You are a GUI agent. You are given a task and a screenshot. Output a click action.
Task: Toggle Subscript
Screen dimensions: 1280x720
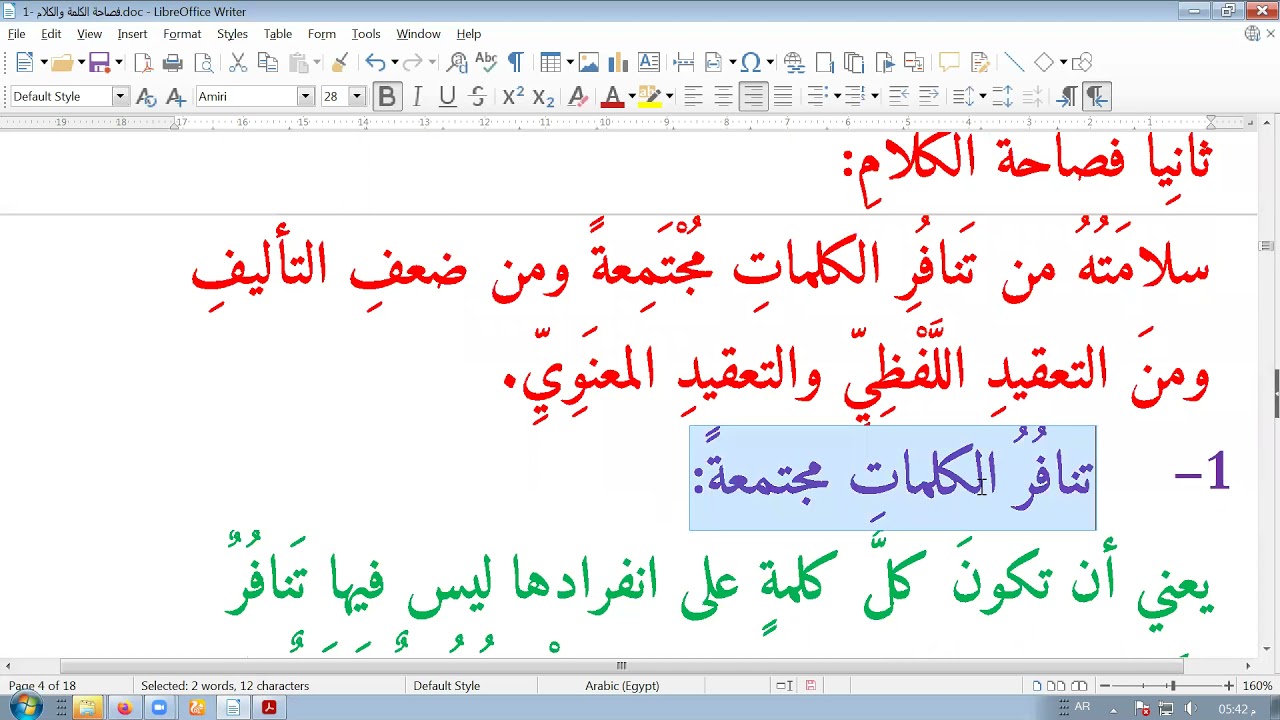click(x=543, y=97)
